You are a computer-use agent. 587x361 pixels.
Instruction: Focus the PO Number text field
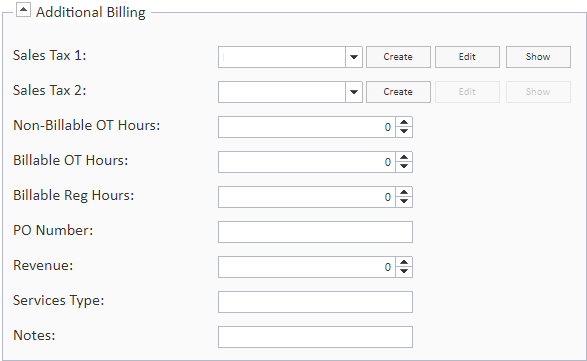click(316, 232)
